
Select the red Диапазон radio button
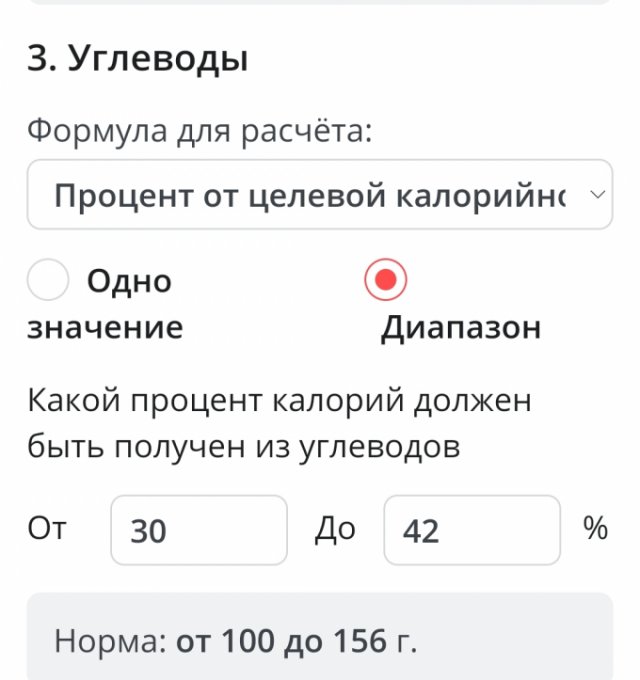point(385,280)
